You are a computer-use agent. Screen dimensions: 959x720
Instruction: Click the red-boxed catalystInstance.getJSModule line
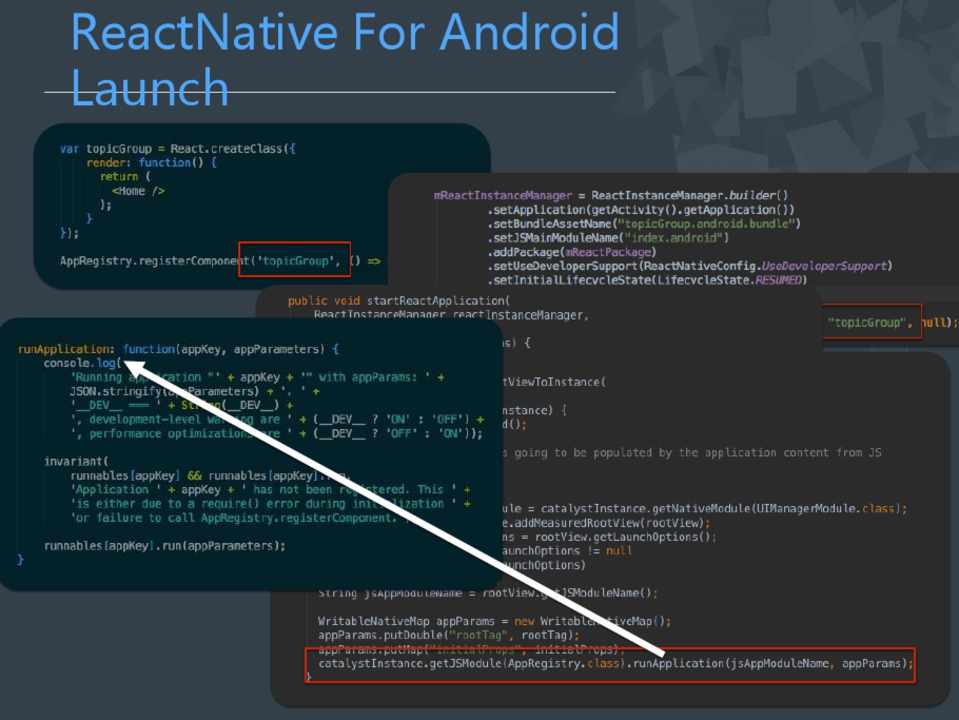(610, 663)
